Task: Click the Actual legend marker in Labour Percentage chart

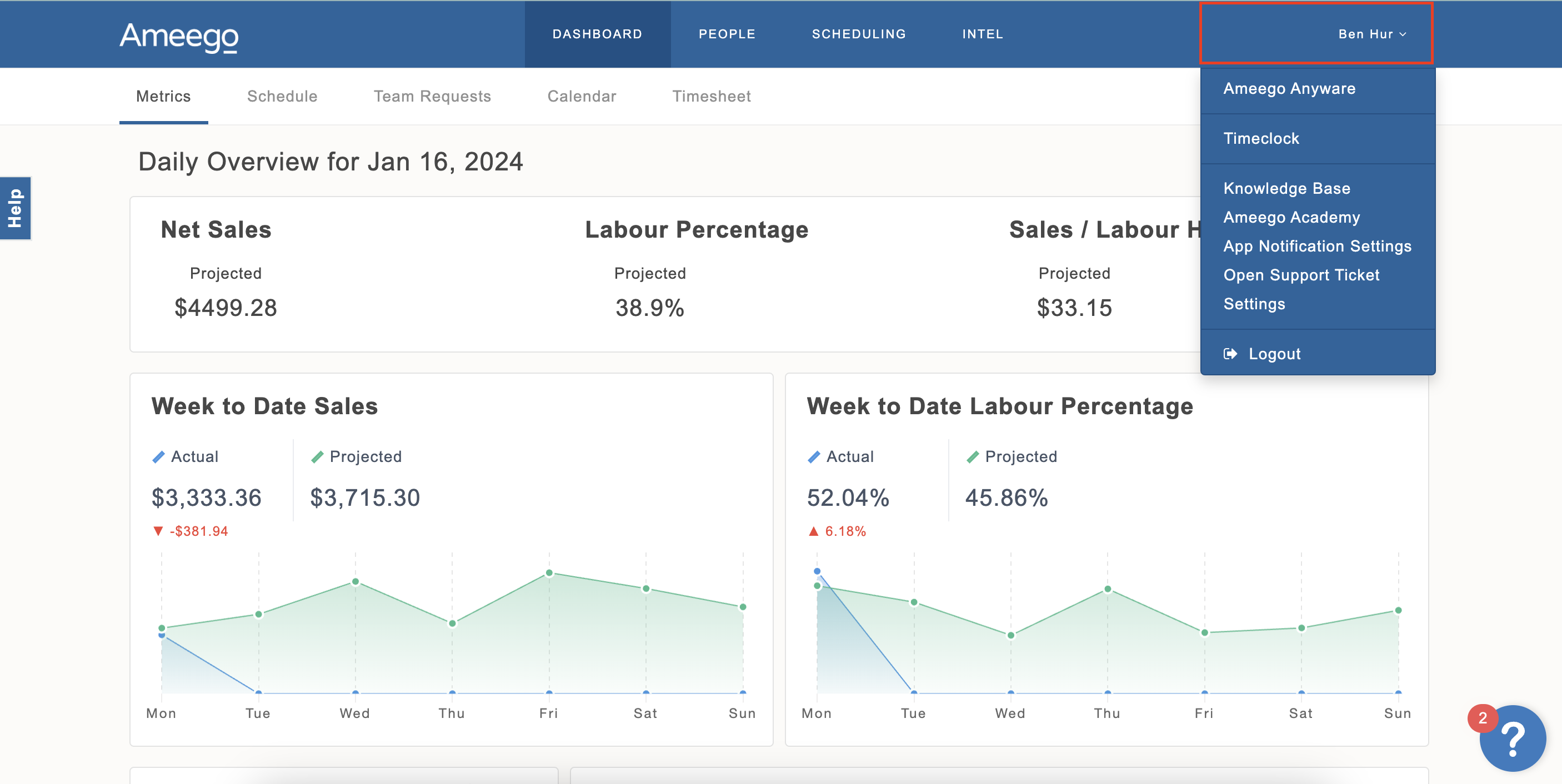Action: (x=815, y=456)
